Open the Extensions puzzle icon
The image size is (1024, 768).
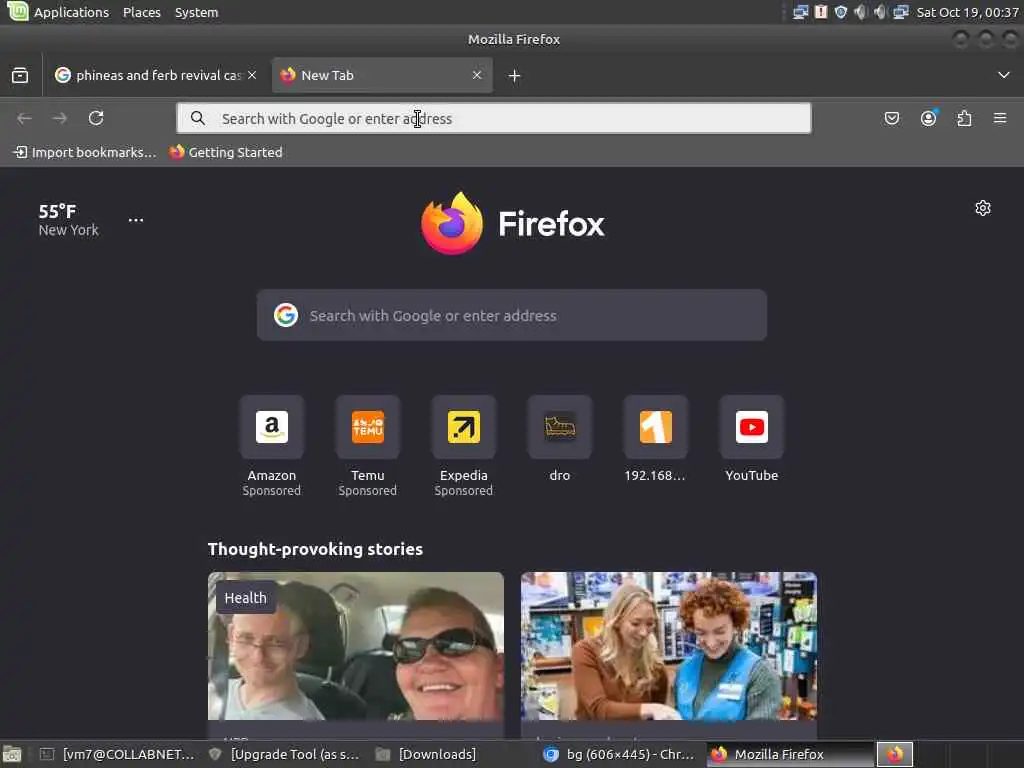[964, 118]
